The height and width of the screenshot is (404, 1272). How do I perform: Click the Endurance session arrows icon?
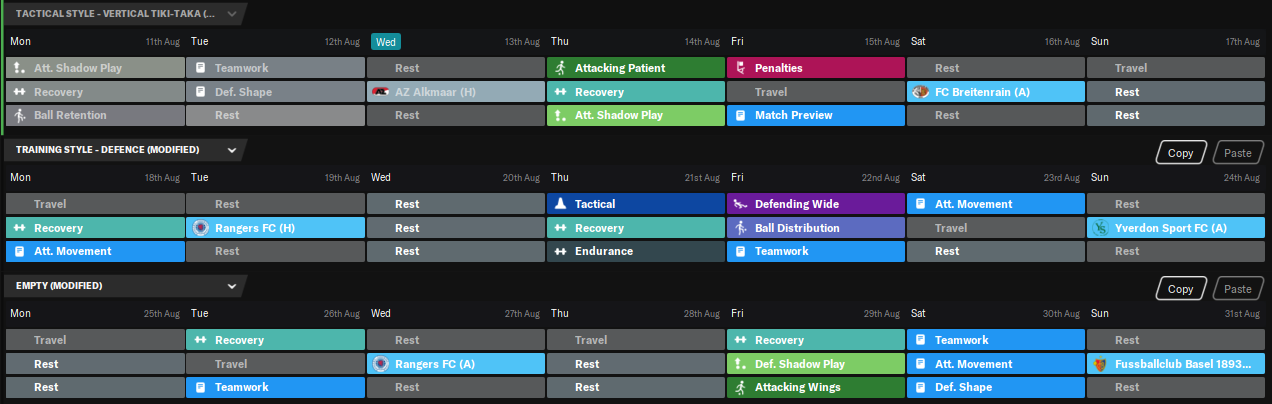pos(560,252)
